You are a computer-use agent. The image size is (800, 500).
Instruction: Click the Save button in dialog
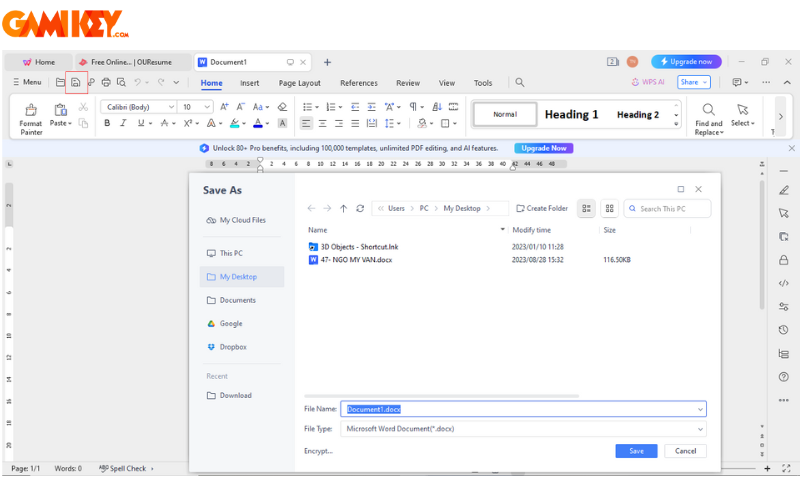click(x=636, y=451)
